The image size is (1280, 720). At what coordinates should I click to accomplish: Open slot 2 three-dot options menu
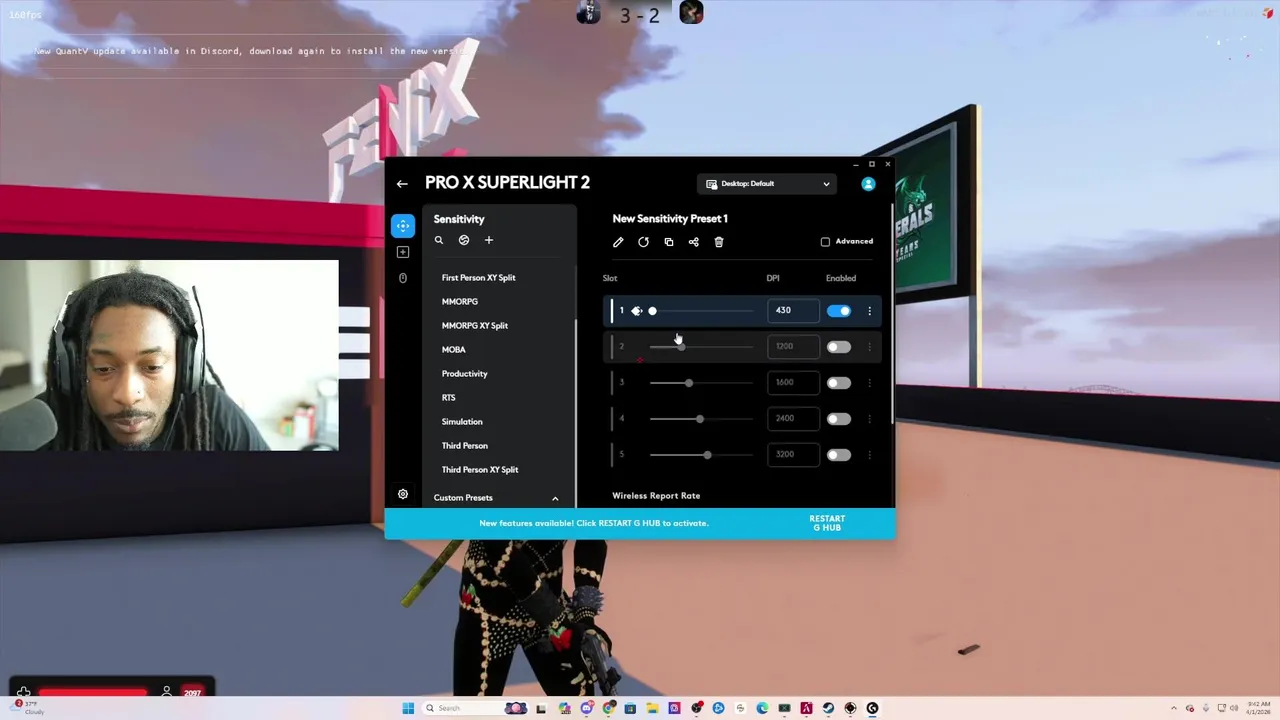(869, 347)
